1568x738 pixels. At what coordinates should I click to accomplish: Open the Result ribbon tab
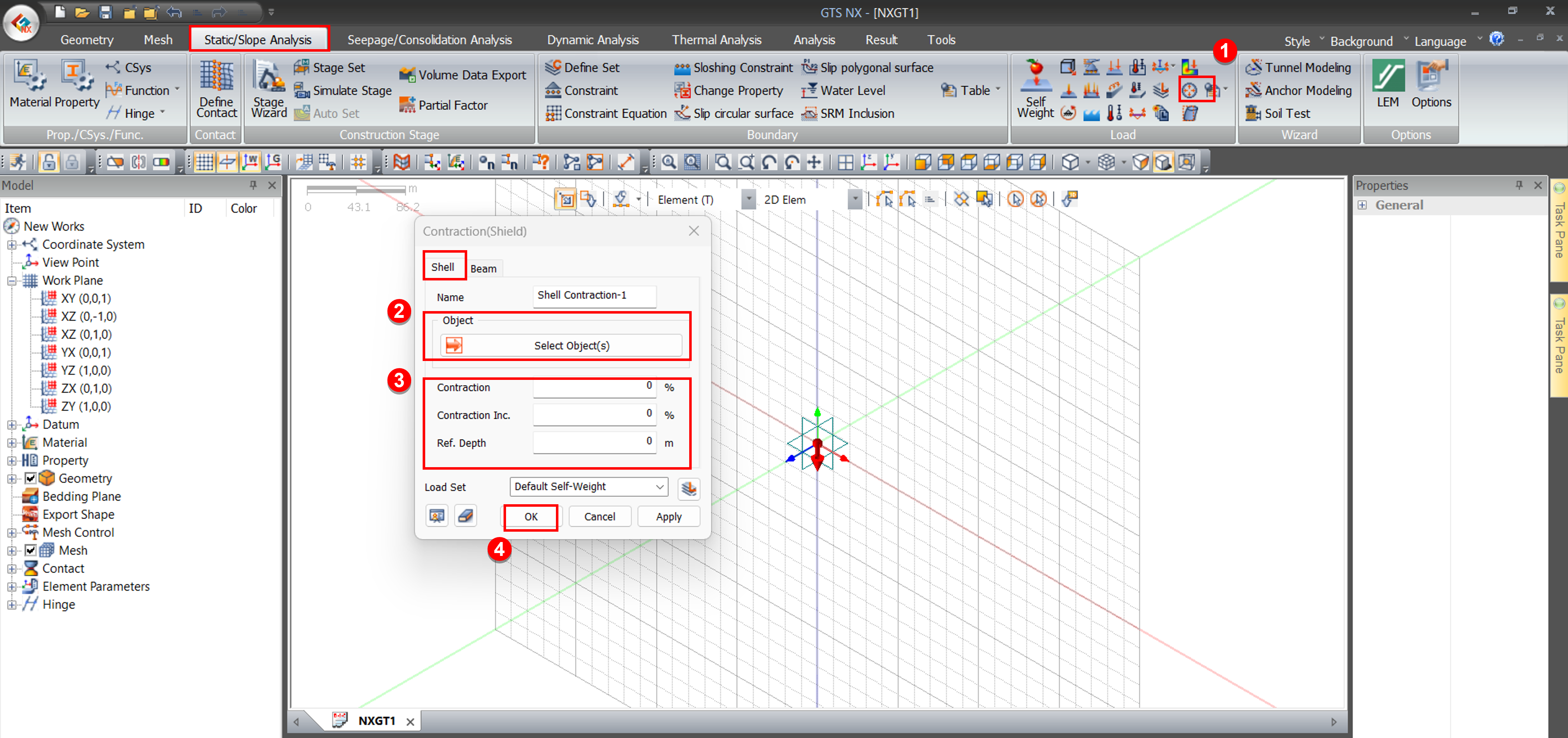pyautogui.click(x=881, y=40)
